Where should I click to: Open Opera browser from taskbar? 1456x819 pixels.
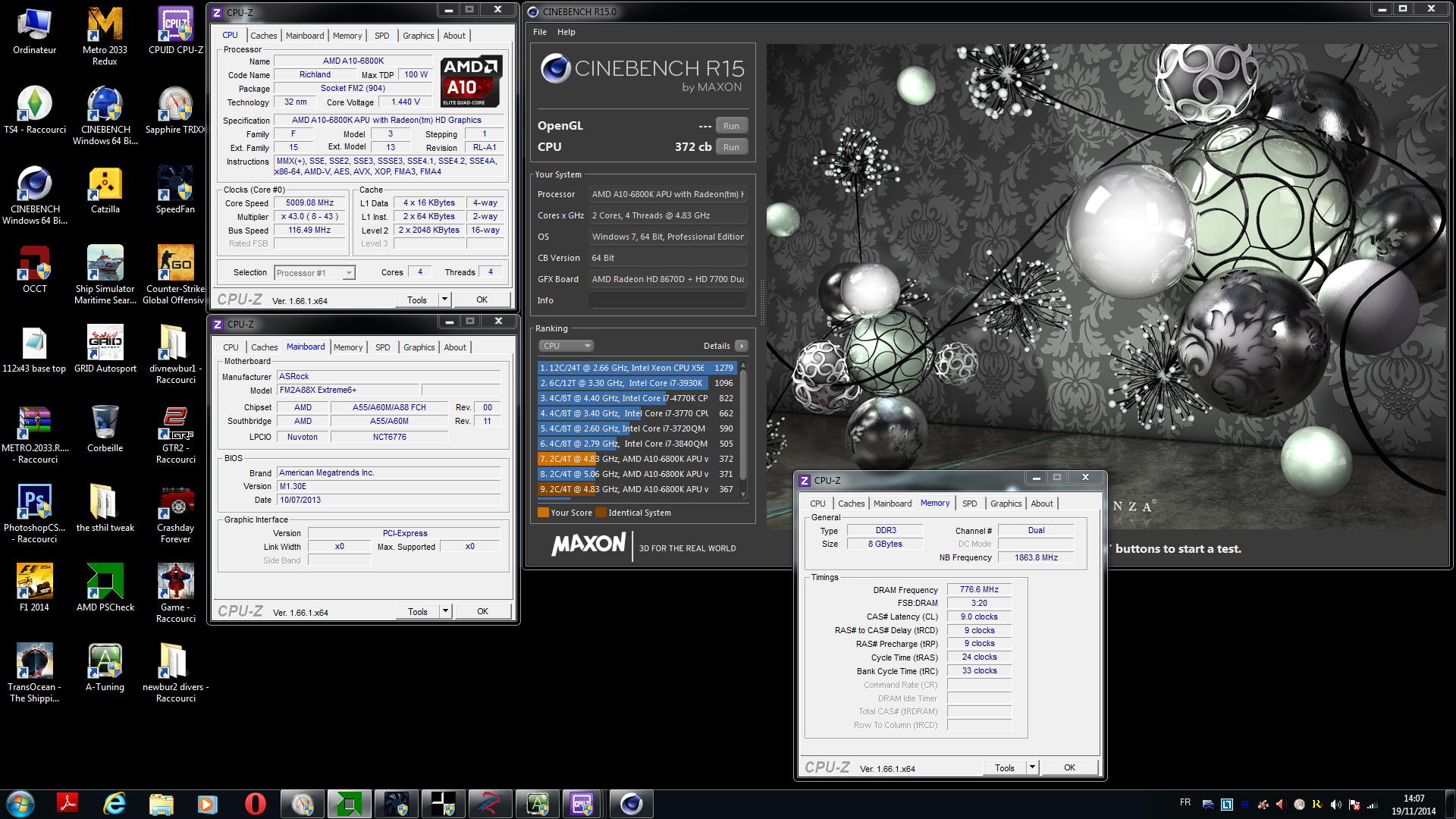[x=256, y=804]
